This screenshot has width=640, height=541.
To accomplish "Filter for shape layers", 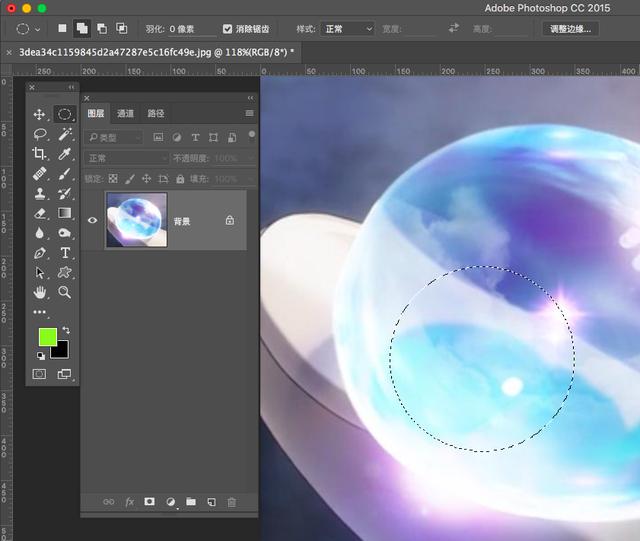I will (213, 137).
